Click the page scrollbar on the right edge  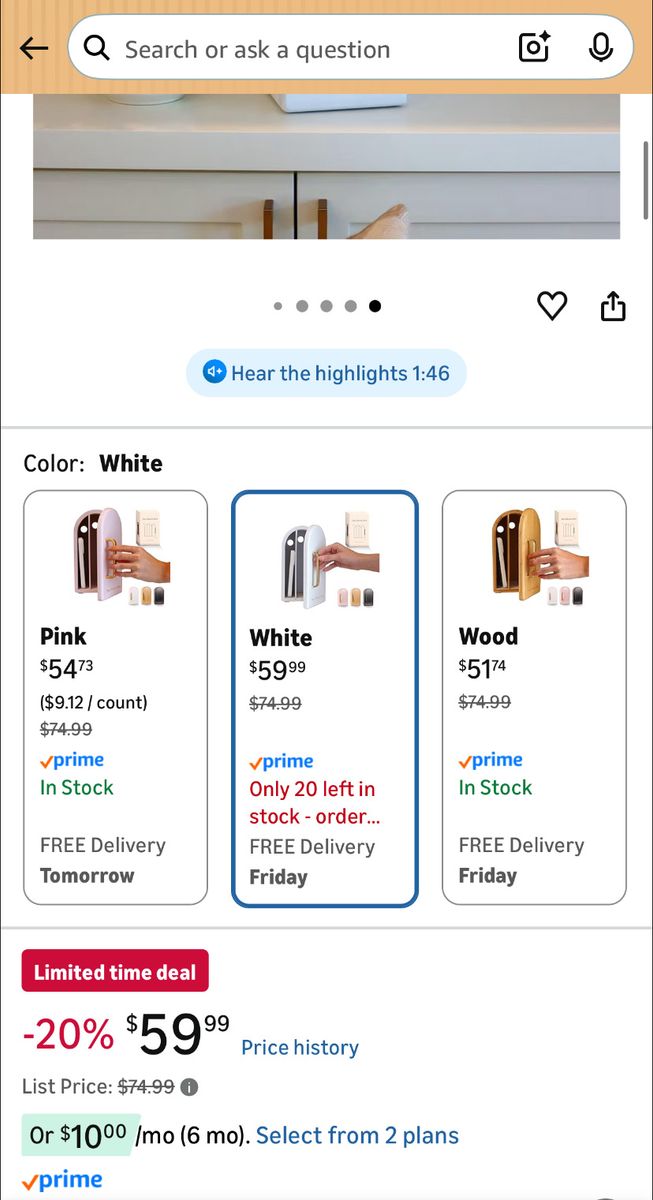646,180
